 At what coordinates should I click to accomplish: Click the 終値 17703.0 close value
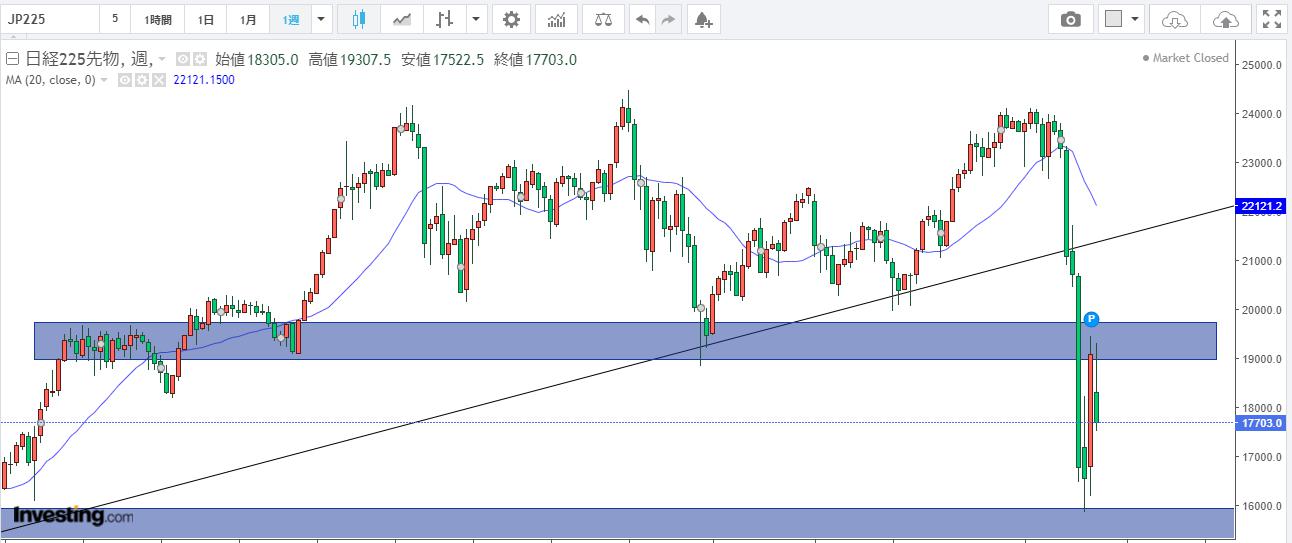click(535, 60)
